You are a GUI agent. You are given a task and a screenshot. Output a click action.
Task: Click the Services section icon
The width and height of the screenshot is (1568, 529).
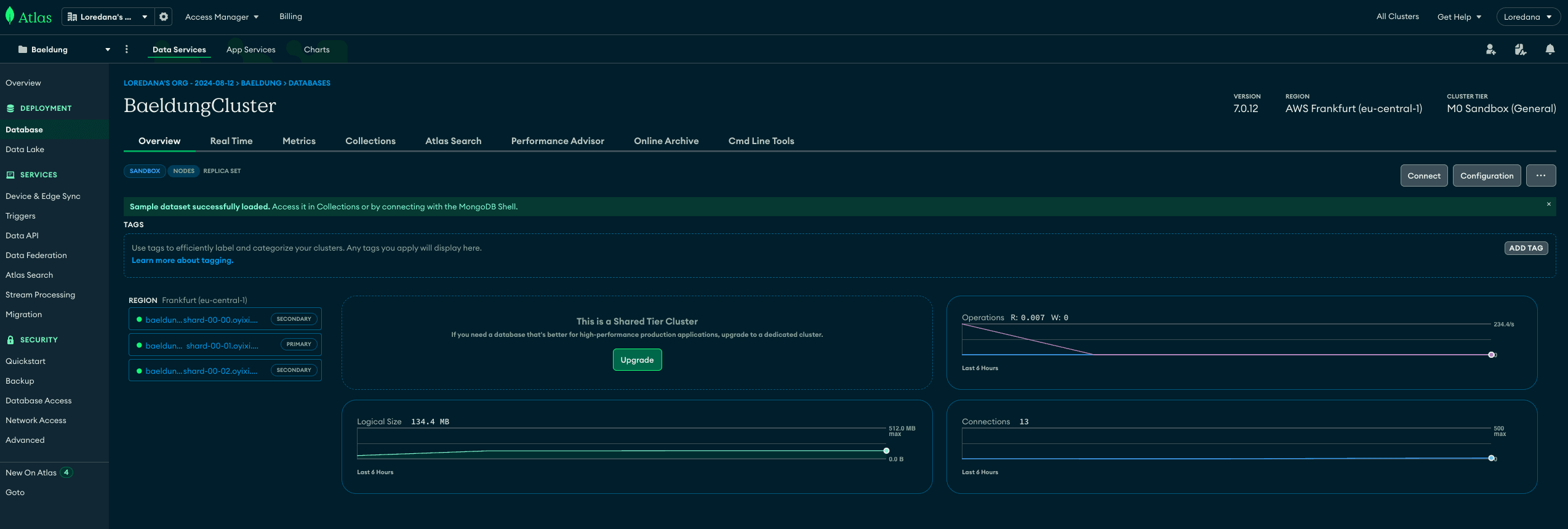[x=10, y=175]
